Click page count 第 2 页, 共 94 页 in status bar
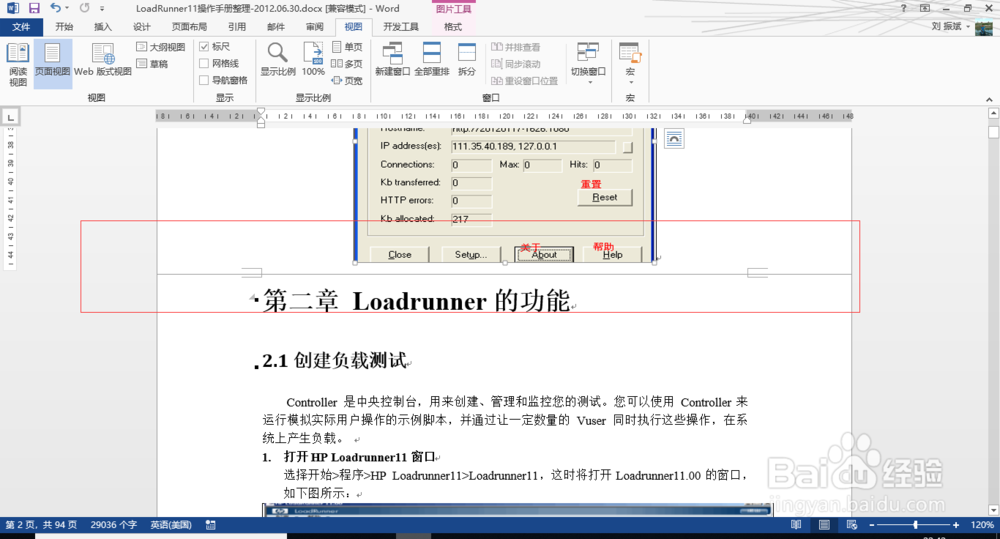The image size is (1000, 539). click(41, 525)
